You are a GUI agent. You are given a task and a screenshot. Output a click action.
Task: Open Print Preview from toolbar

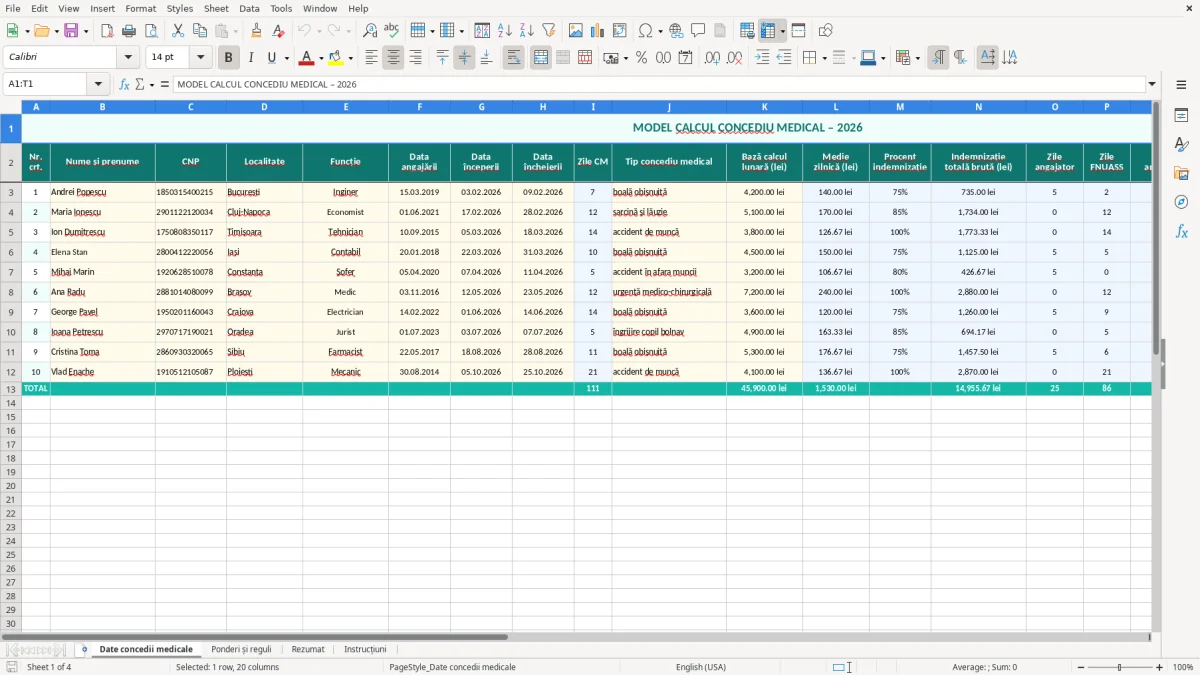(x=151, y=31)
